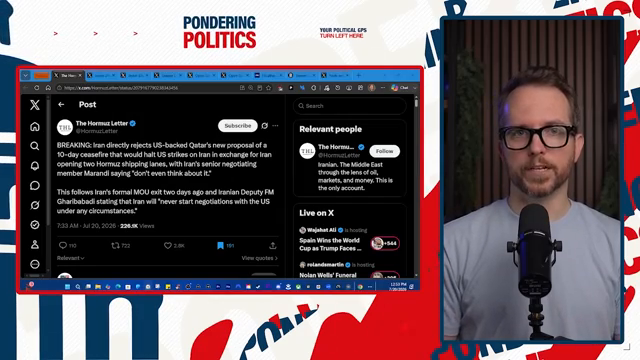640x360 pixels.
Task: Open Chrome icon in the taskbar
Action: point(360,287)
